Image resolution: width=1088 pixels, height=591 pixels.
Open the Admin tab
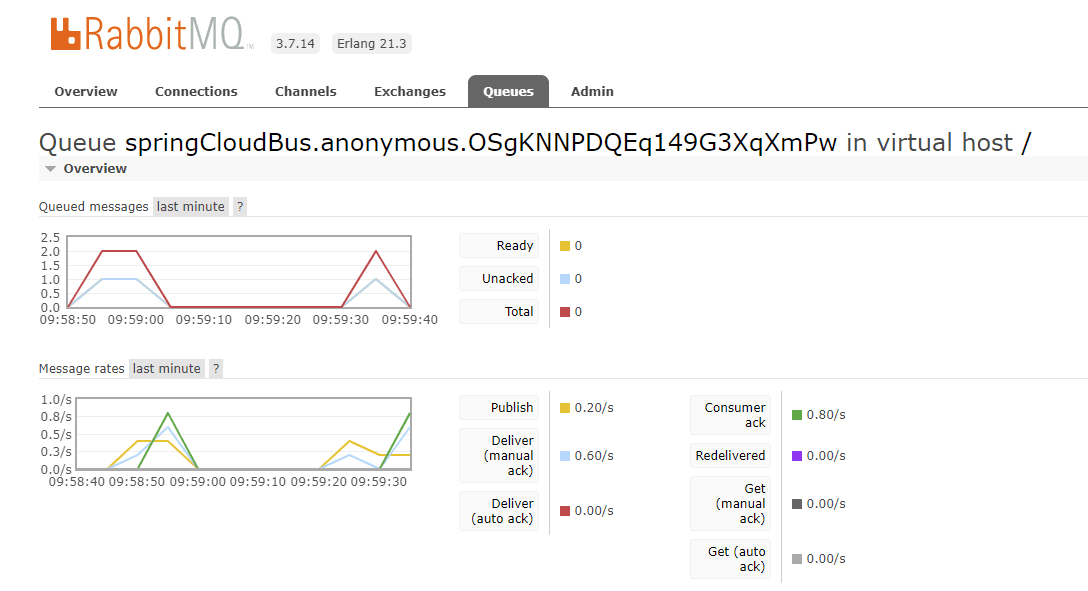[x=592, y=92]
